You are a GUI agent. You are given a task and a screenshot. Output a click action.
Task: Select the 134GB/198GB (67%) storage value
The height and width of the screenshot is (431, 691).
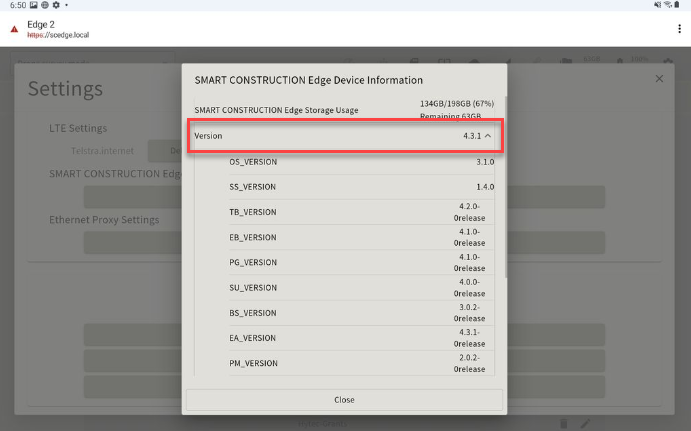pos(457,104)
